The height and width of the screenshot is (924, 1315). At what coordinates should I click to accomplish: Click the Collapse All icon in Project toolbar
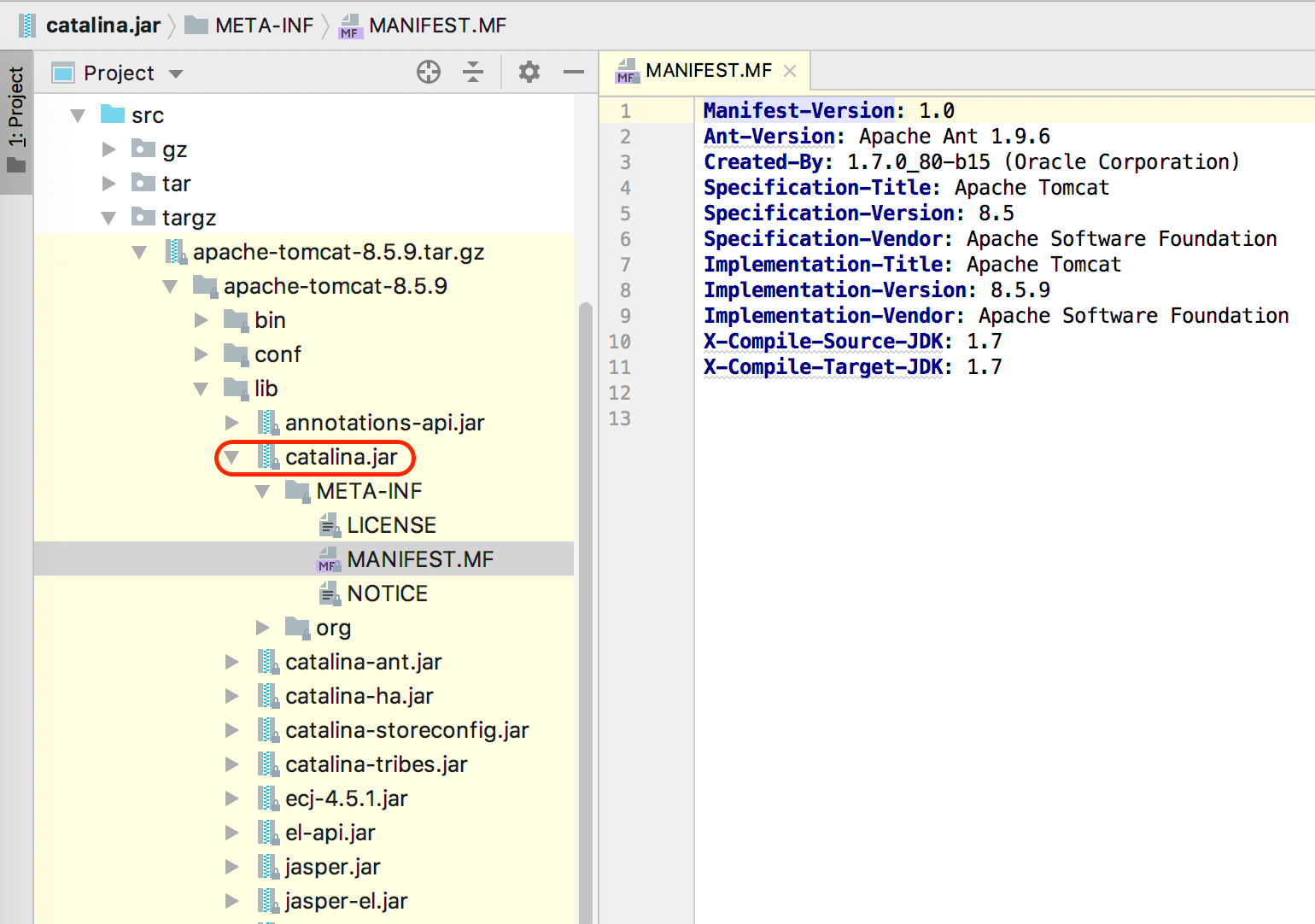tap(473, 72)
